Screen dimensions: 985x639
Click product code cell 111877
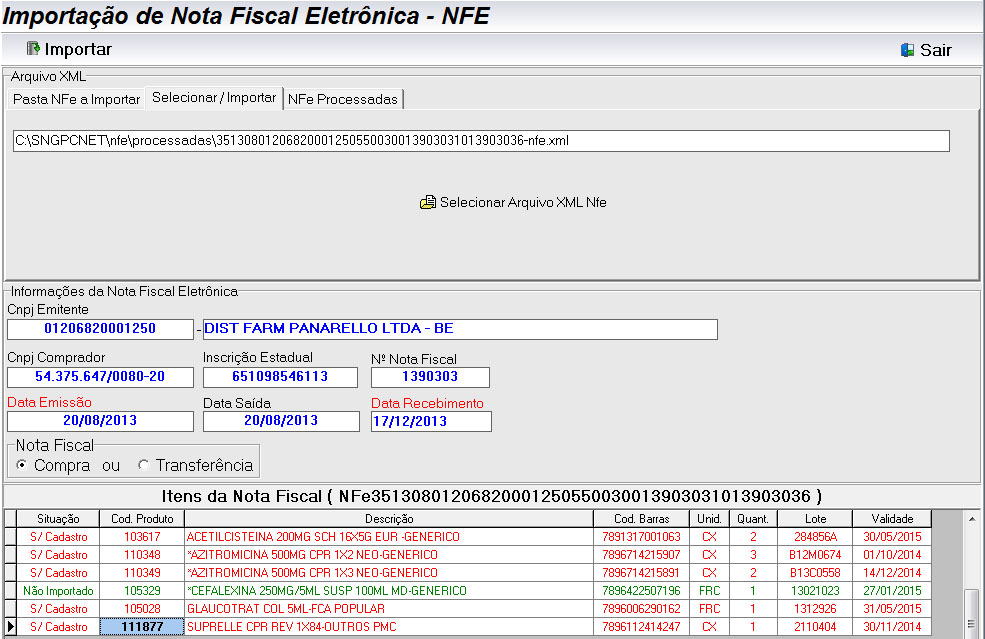142,627
